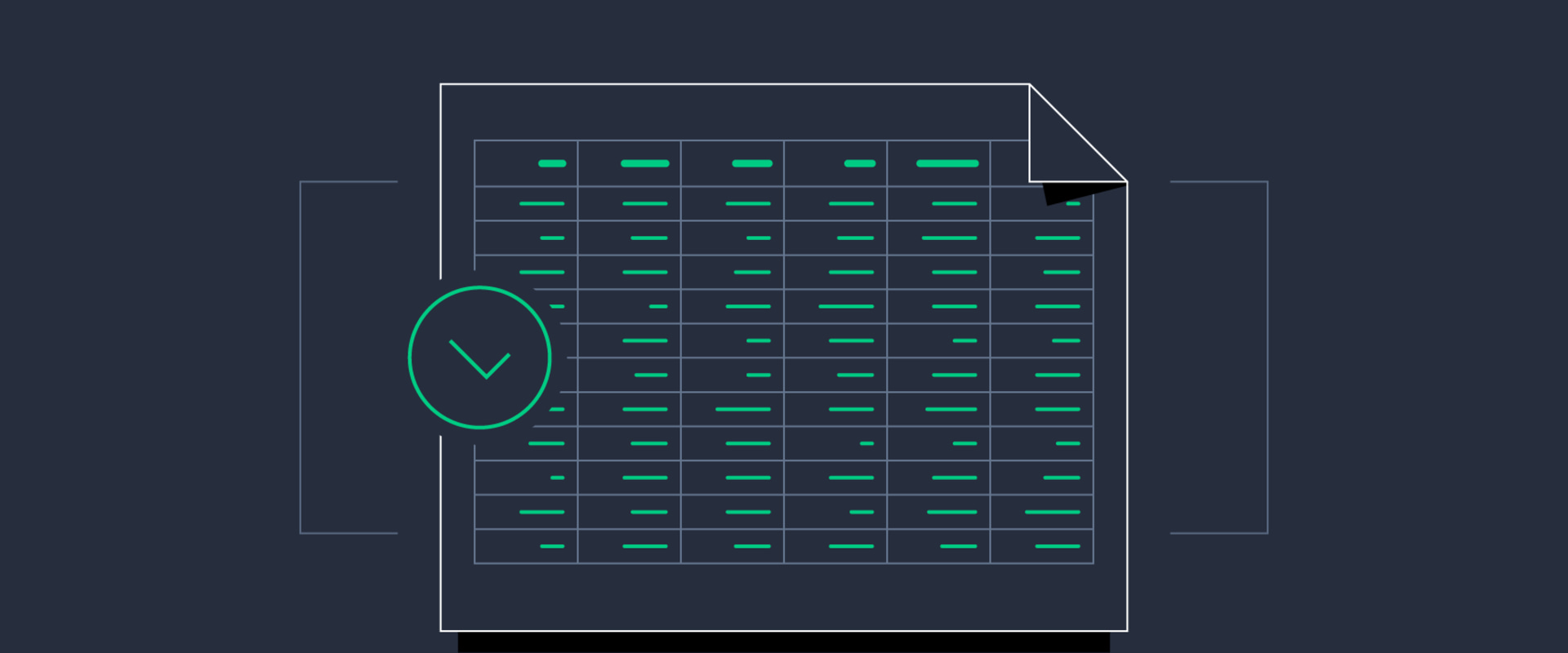Click the left bracket outline beside the document
Viewport: 1568px width, 653px height.
click(301, 358)
